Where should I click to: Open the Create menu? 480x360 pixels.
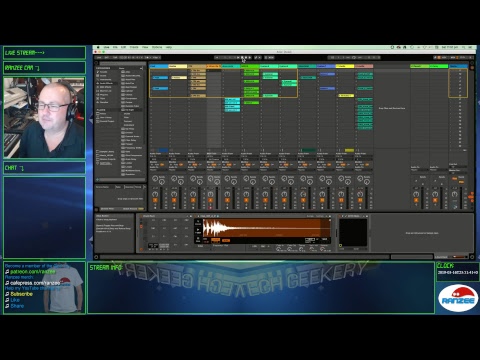pyautogui.click(x=134, y=47)
